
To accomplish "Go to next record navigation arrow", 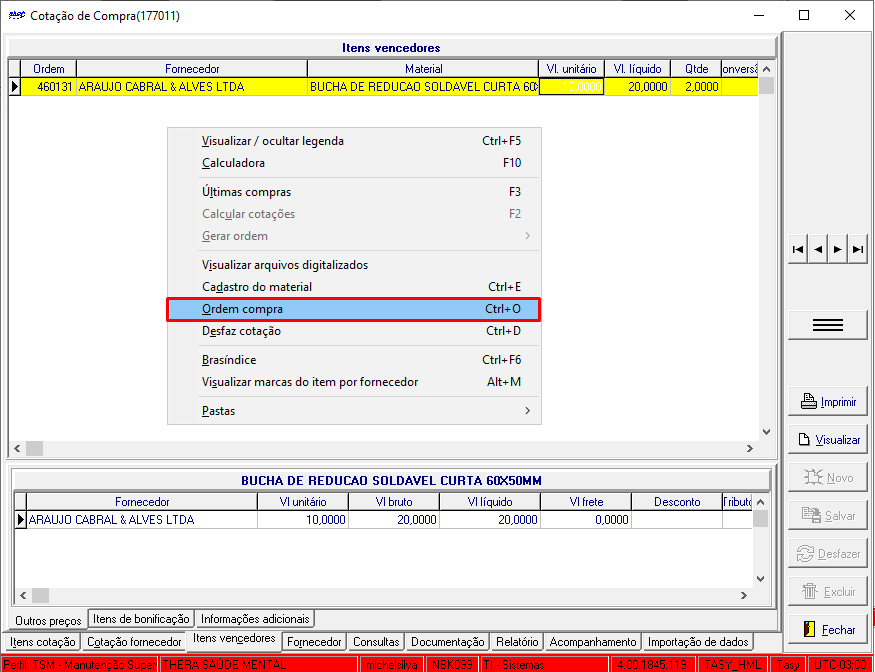I will pos(838,249).
